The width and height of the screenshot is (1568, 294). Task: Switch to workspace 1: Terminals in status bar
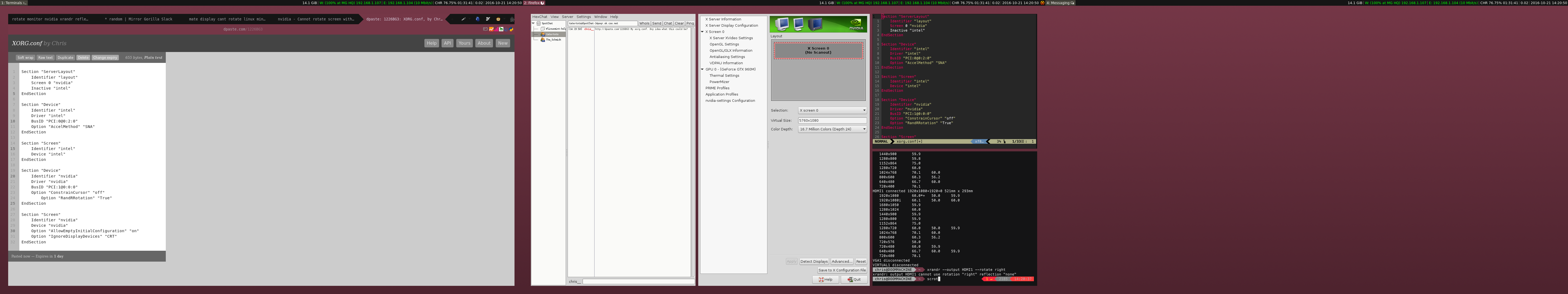tap(13, 2)
